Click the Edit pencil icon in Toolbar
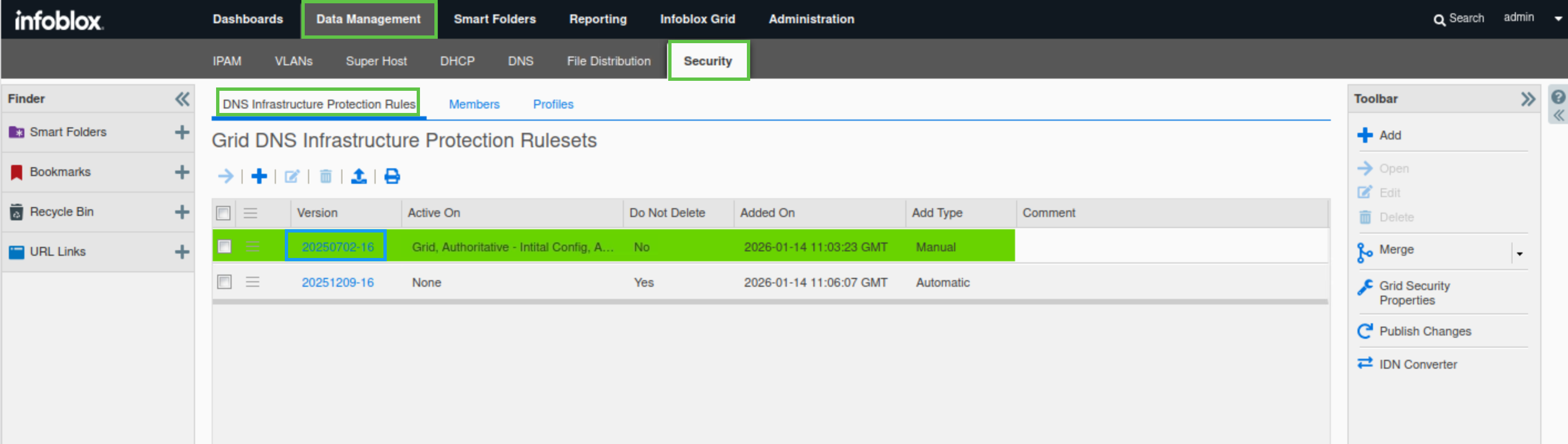1568x444 pixels. [1365, 192]
